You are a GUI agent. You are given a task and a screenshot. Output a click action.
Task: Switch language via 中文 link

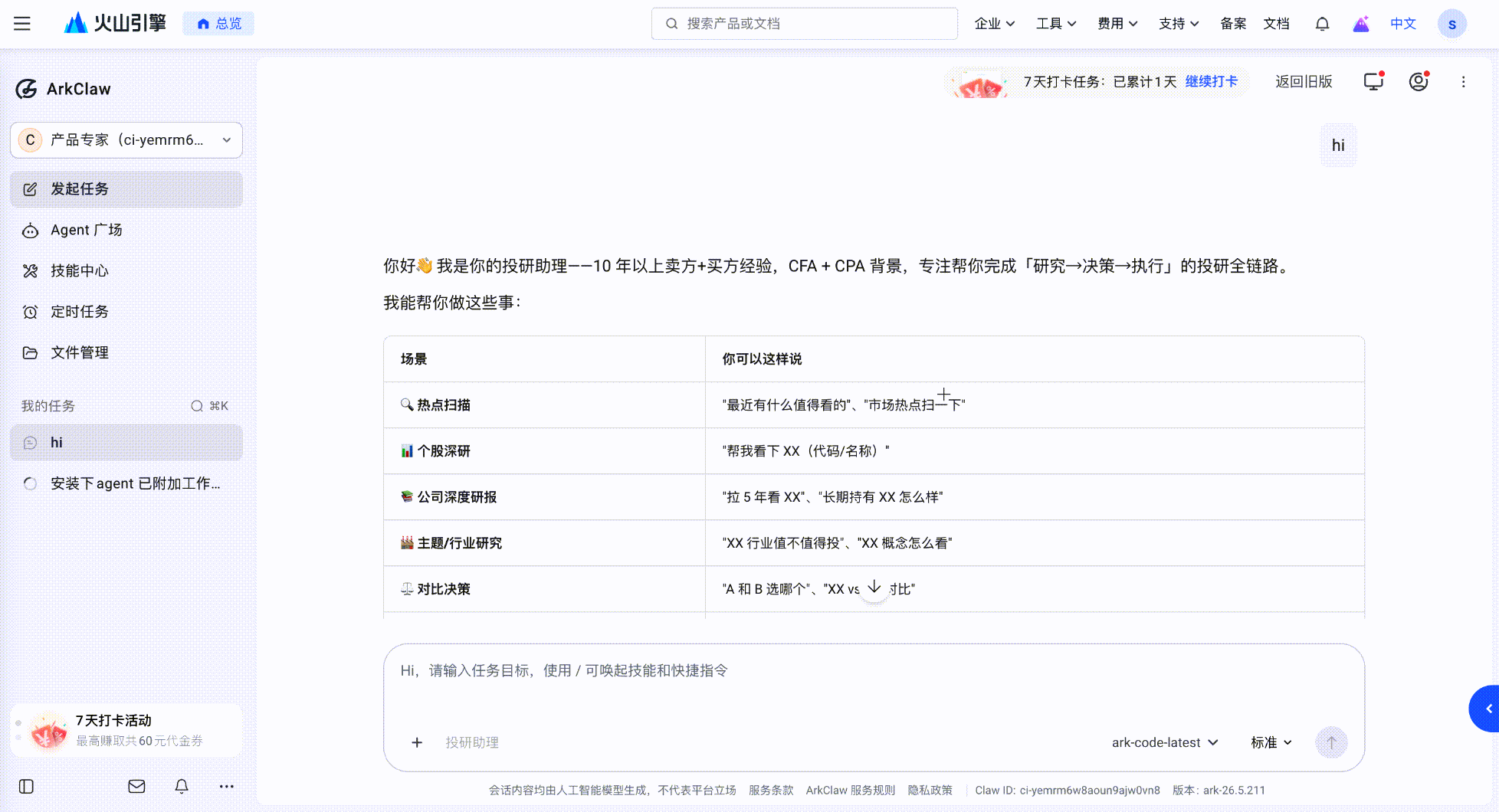tap(1403, 24)
